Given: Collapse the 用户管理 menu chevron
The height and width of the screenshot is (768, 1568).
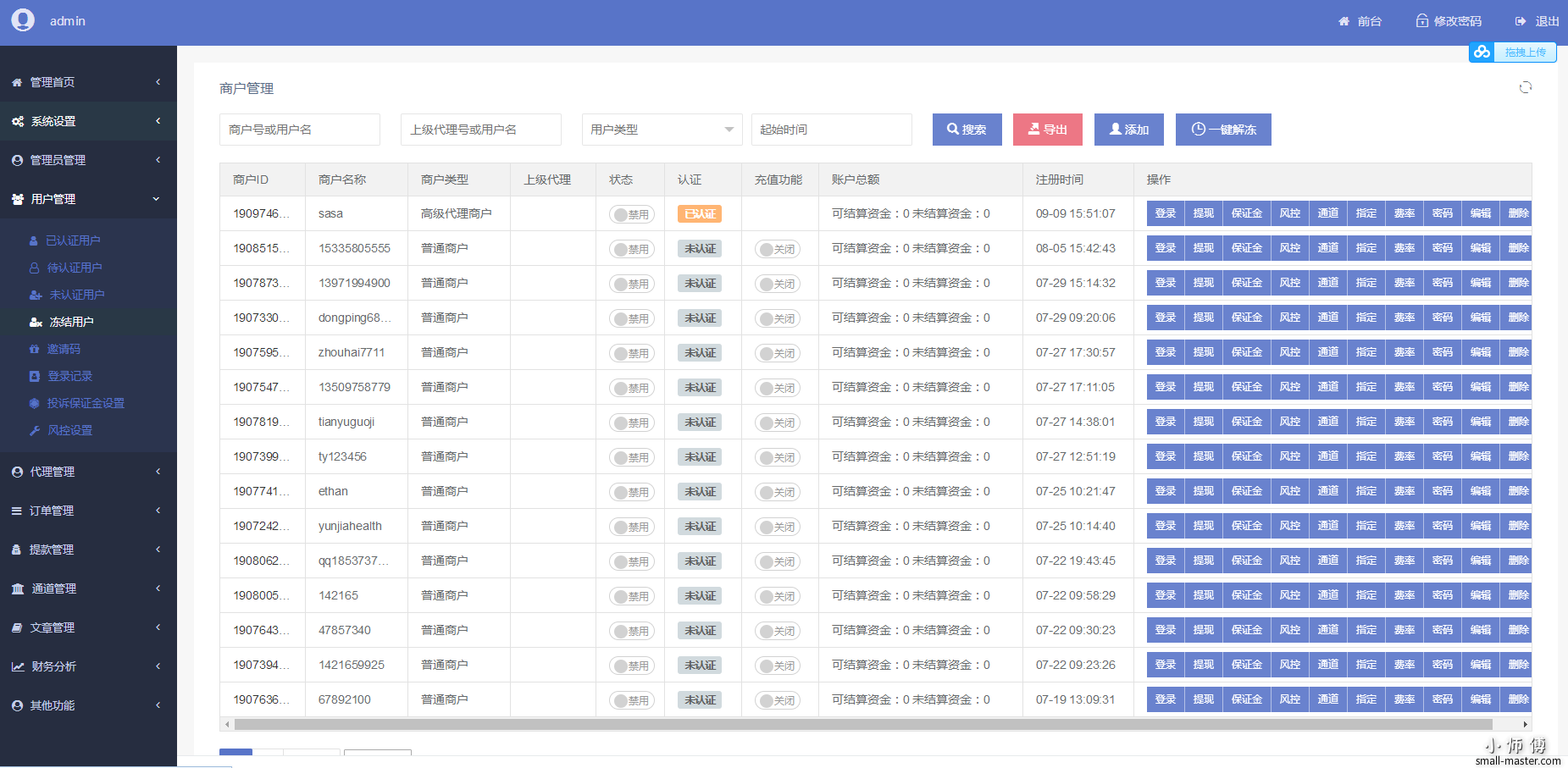Looking at the screenshot, I should [156, 199].
